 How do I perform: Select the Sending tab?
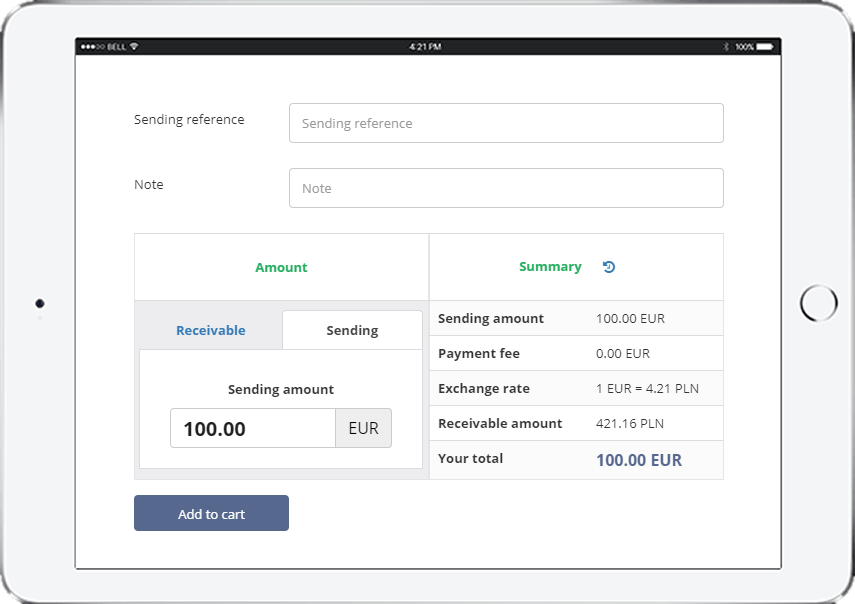[352, 330]
